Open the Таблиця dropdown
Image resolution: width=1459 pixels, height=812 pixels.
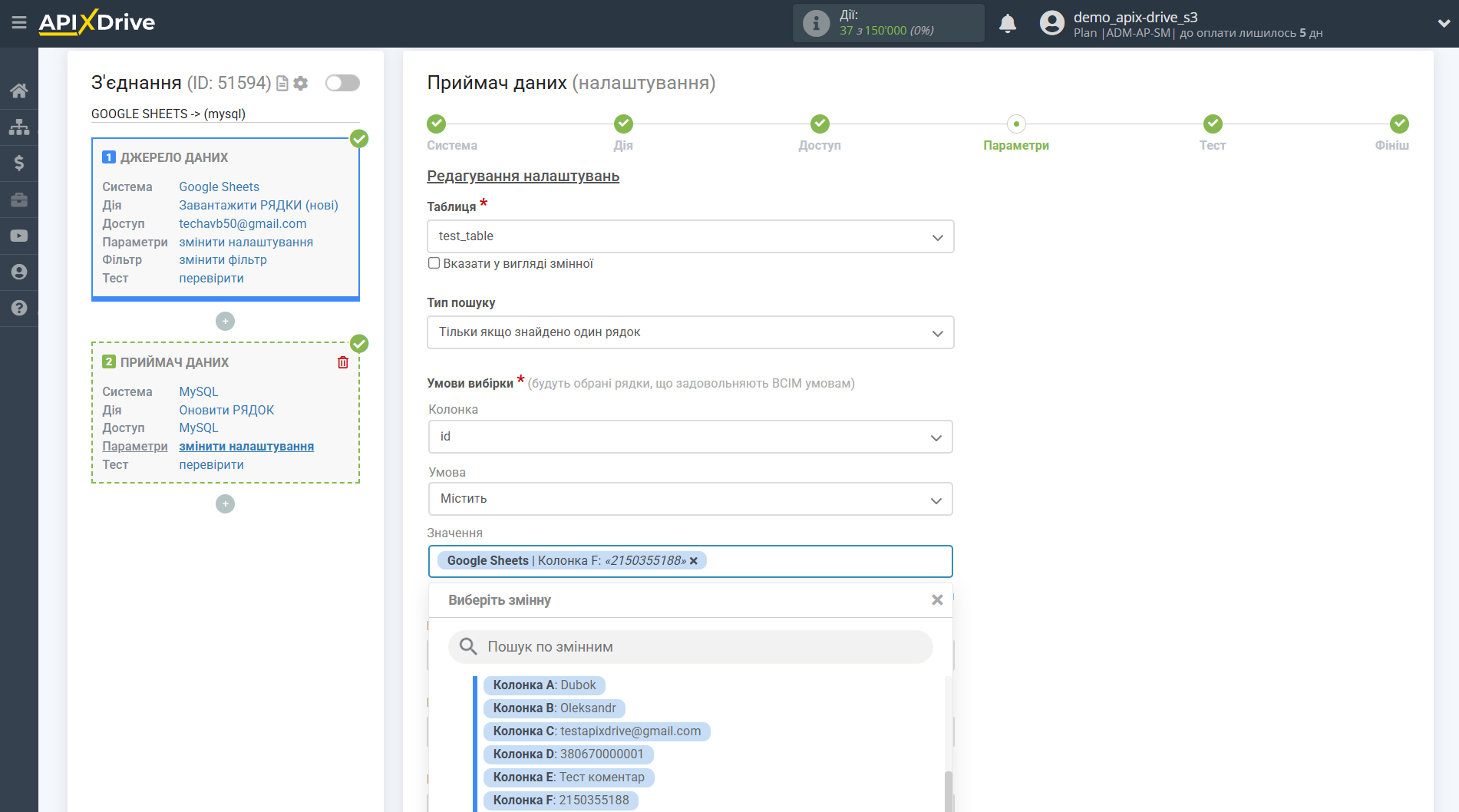coord(690,236)
